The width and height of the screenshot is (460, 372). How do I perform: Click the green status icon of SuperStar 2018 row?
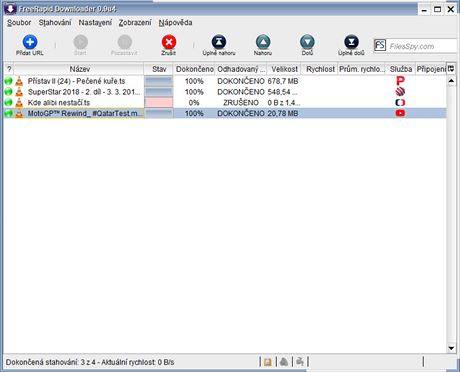pos(9,92)
